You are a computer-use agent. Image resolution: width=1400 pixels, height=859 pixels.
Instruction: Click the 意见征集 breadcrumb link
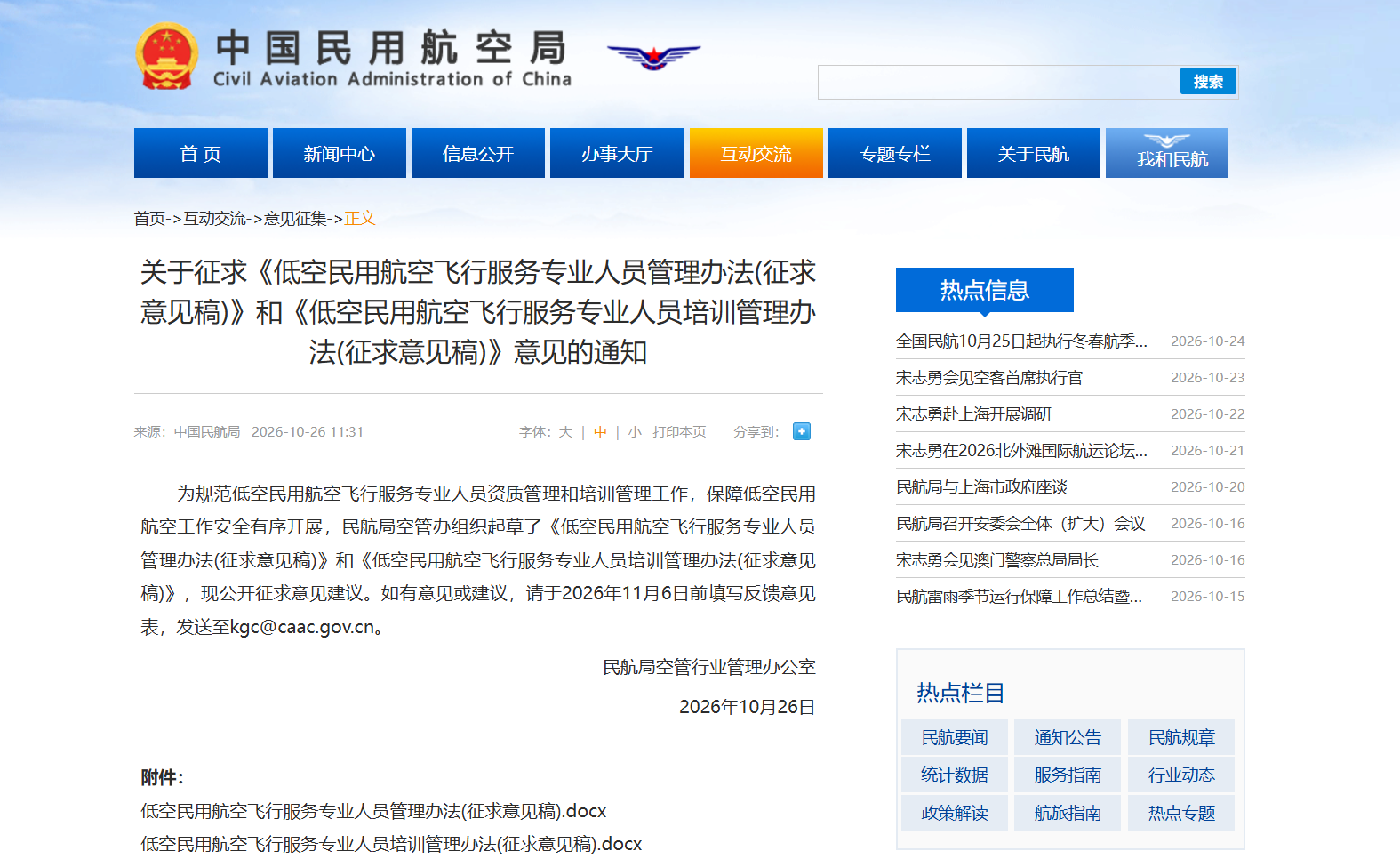(295, 219)
